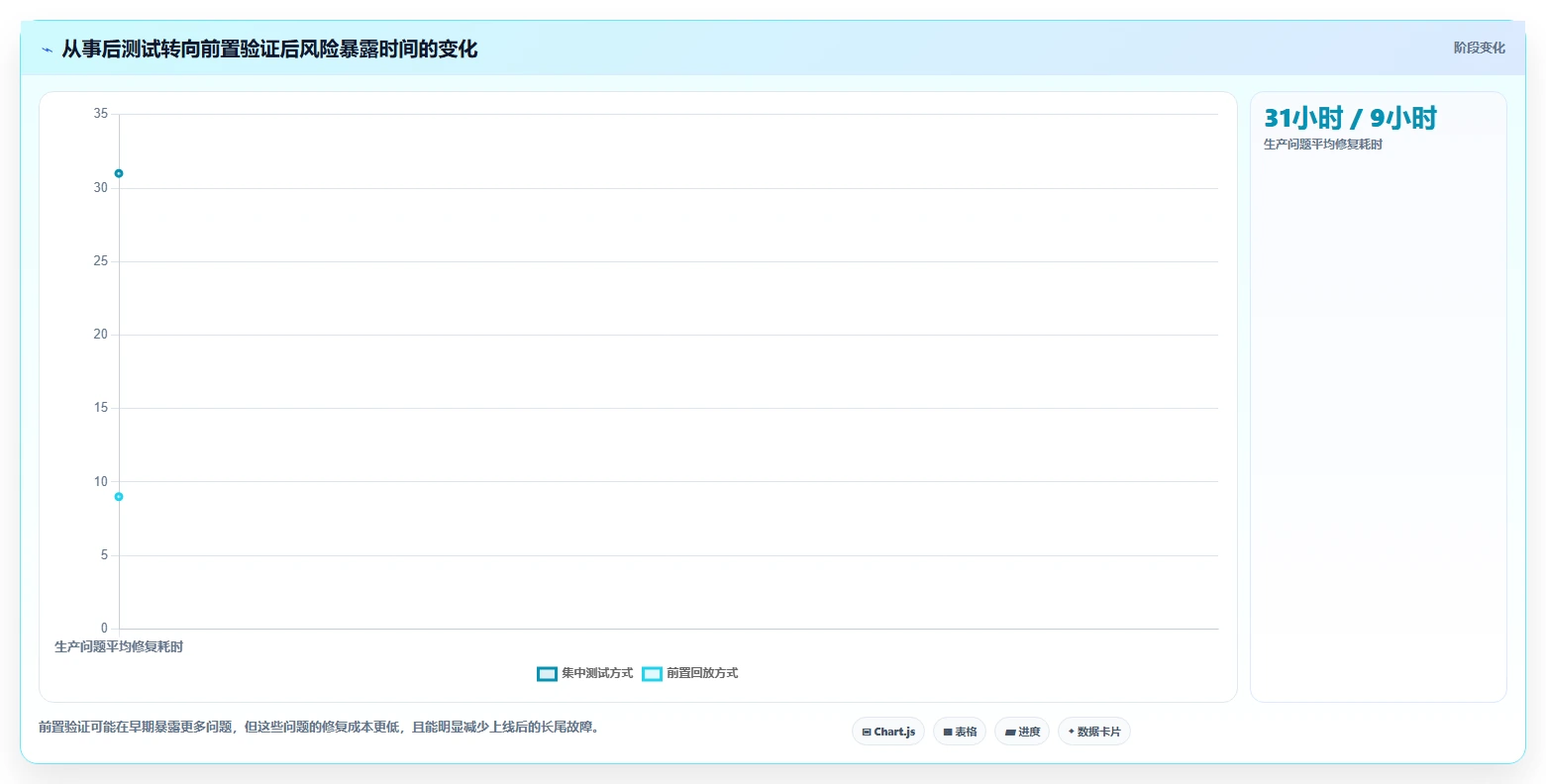Click the 数据卡片 chip
Screen dimensions: 1546x784
coord(1094,732)
